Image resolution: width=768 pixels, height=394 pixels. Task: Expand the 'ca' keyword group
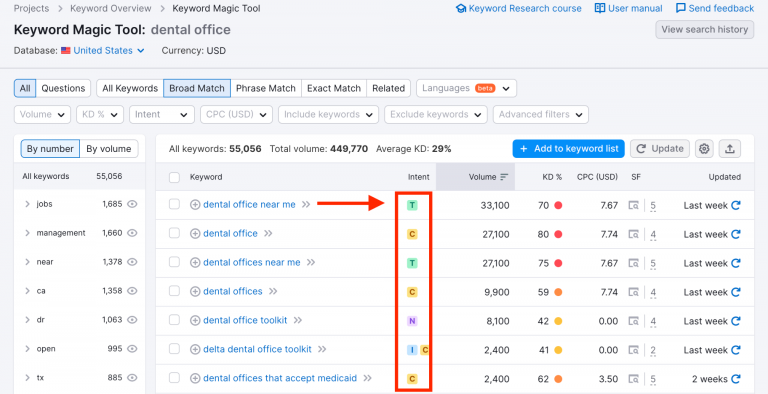pyautogui.click(x=27, y=291)
